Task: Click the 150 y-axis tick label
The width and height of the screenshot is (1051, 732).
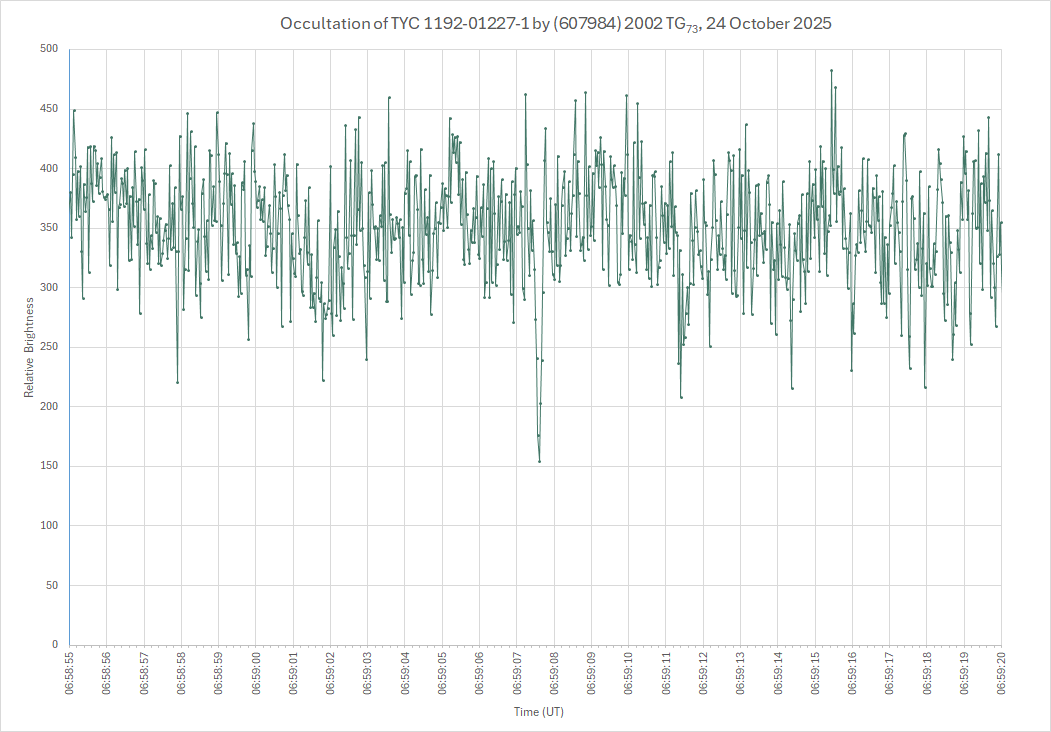Action: coord(49,466)
